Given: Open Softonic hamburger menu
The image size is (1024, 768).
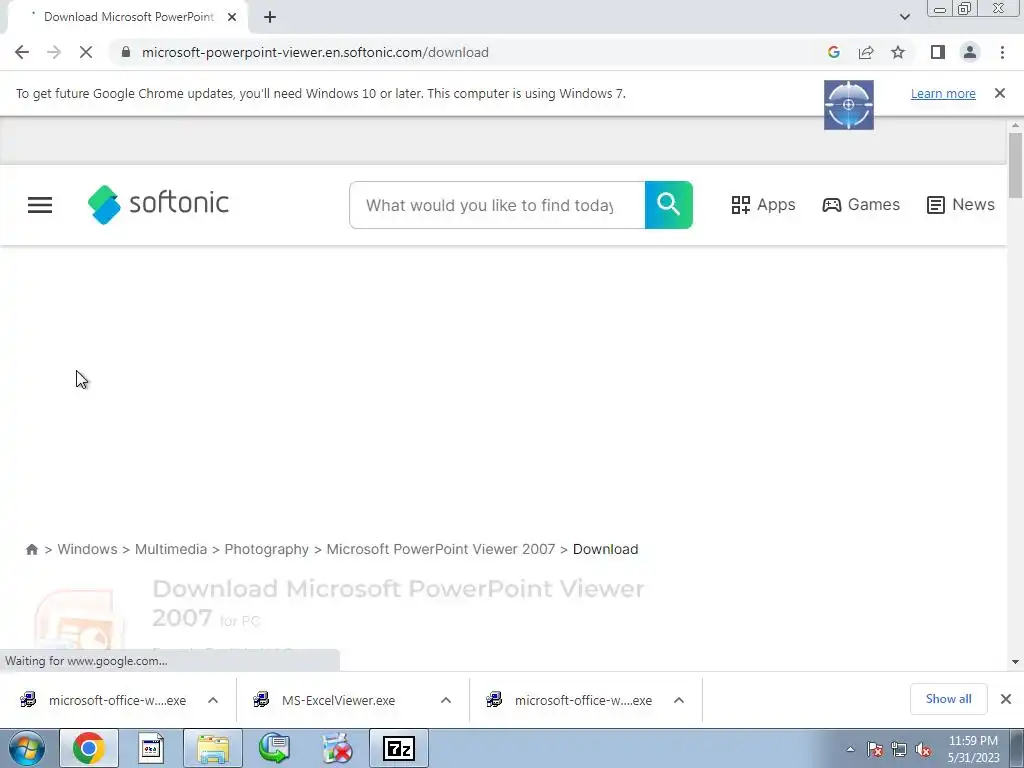Looking at the screenshot, I should click(40, 205).
